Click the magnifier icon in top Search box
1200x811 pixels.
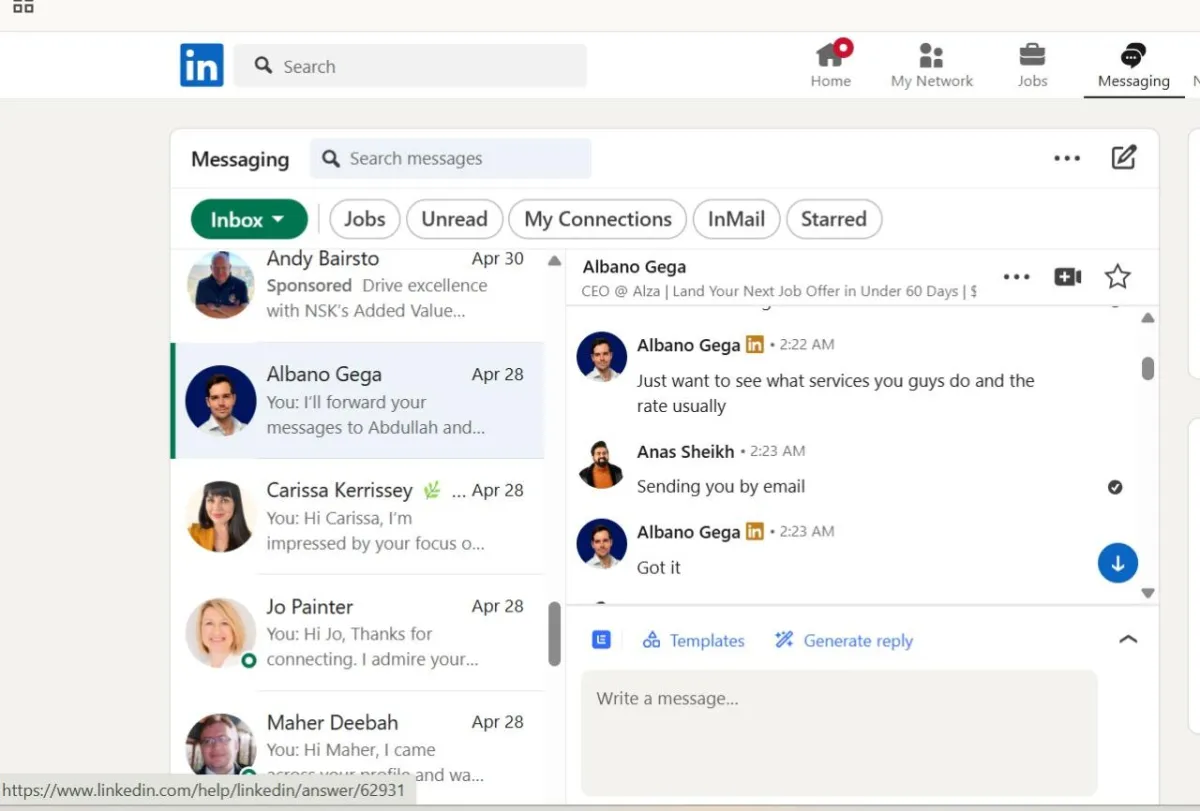pos(263,65)
